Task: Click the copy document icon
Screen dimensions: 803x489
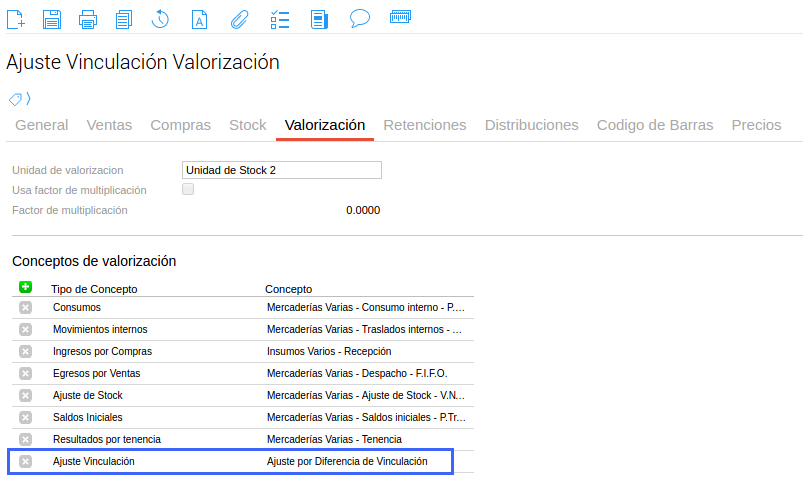Action: click(123, 19)
